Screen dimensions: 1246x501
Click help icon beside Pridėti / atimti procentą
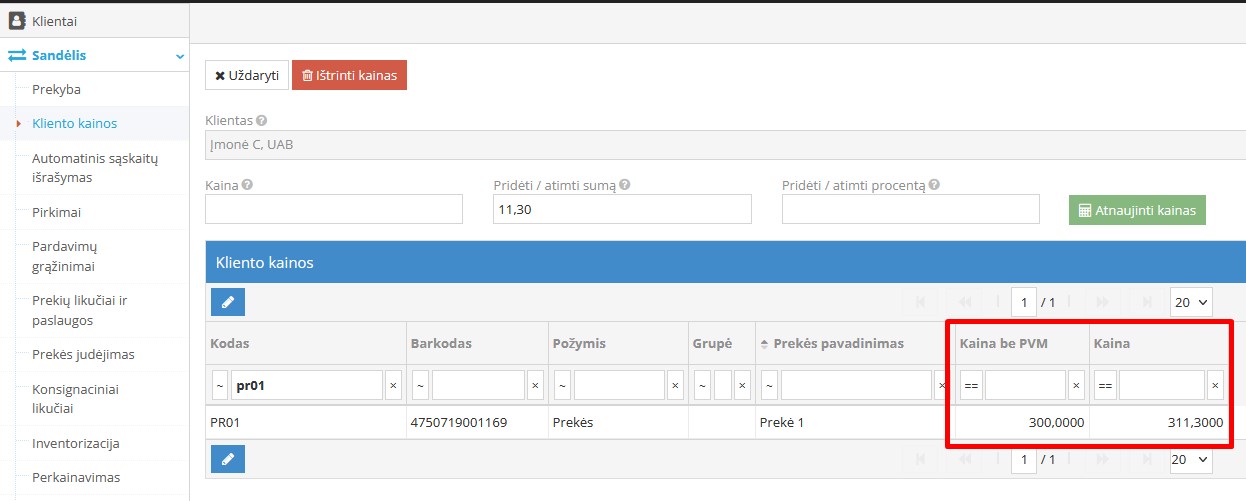tap(933, 185)
